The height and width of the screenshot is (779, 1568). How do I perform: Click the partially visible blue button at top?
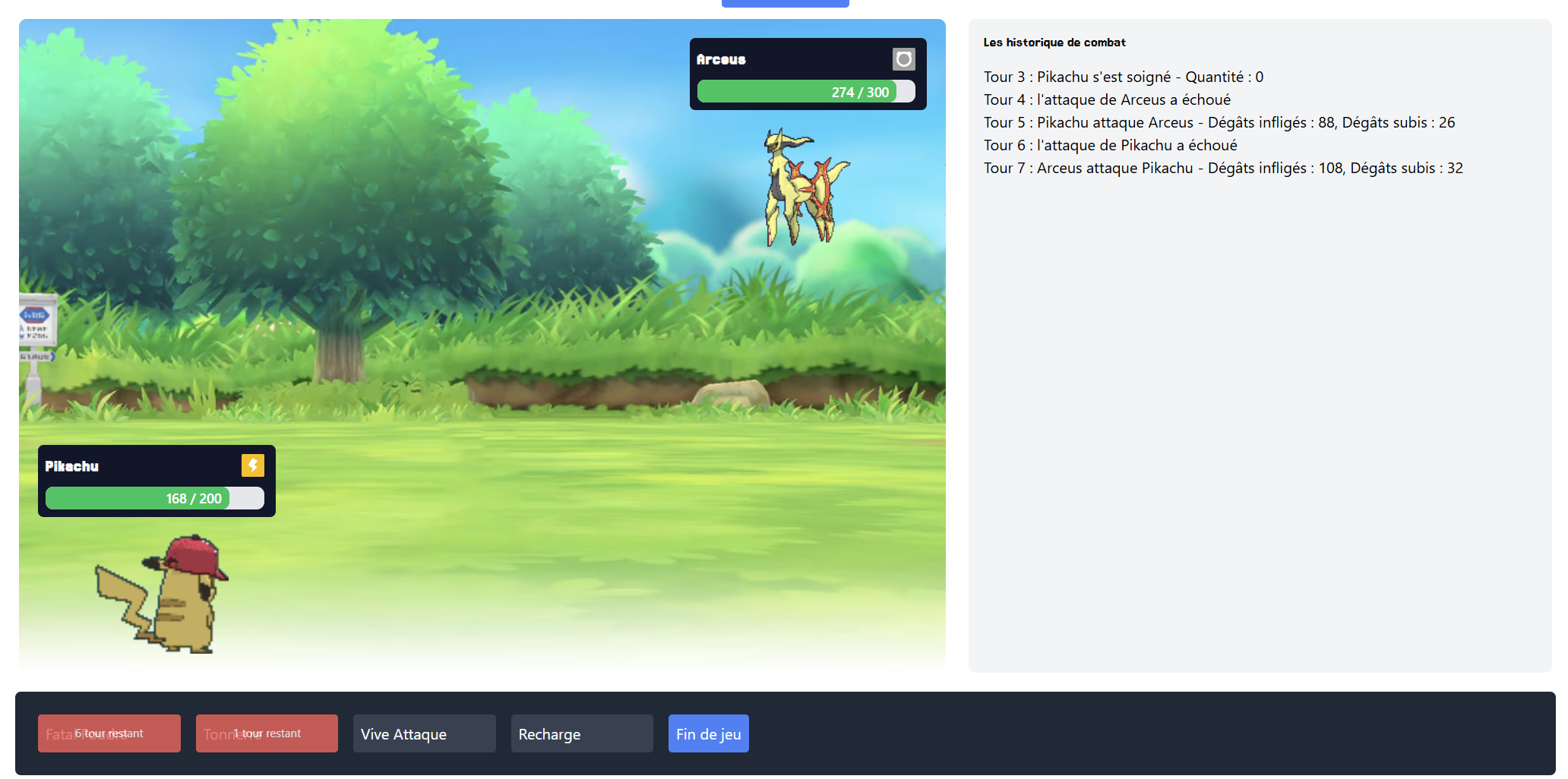coord(785,3)
